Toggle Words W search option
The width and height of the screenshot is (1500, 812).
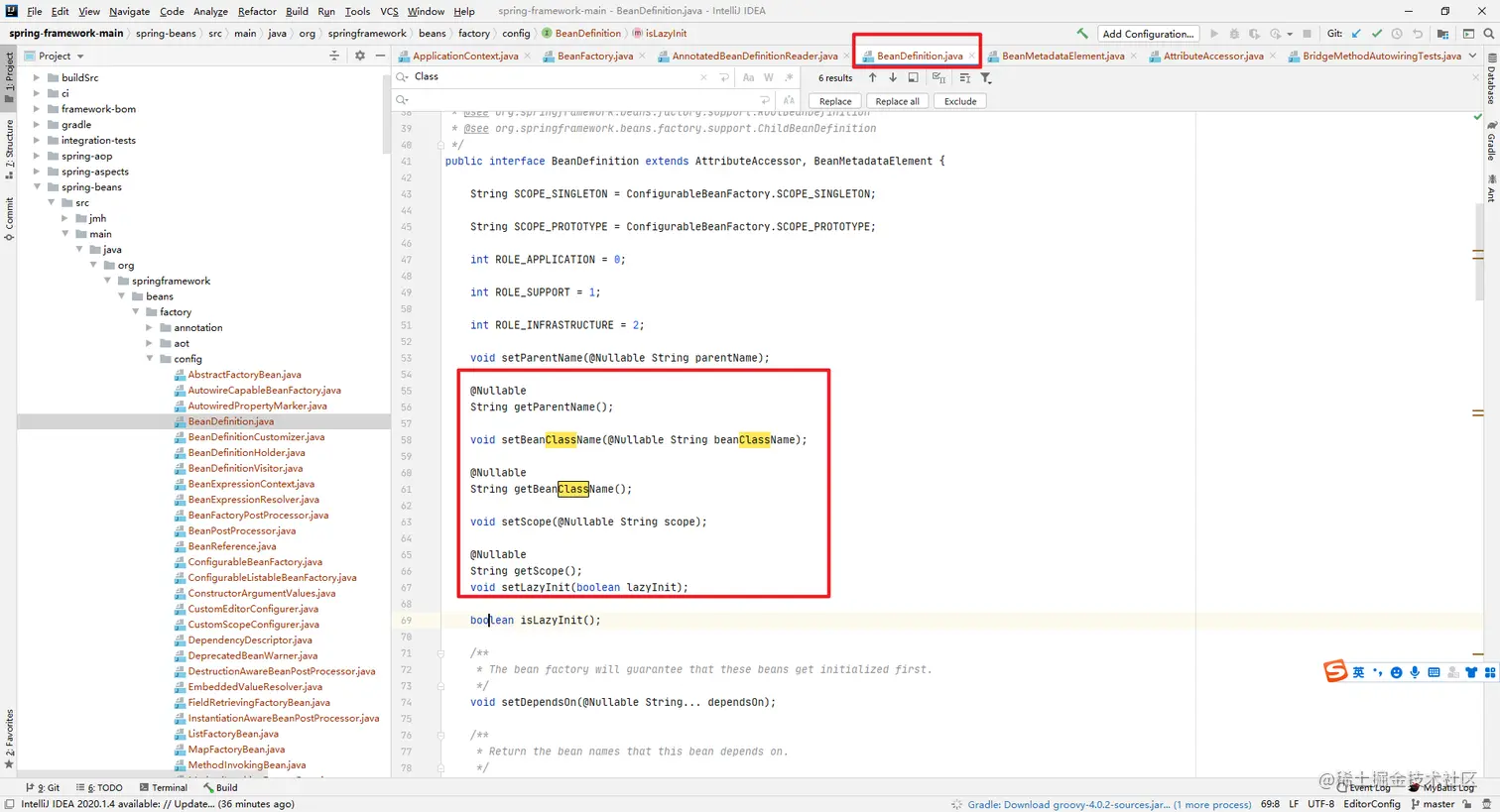[769, 77]
